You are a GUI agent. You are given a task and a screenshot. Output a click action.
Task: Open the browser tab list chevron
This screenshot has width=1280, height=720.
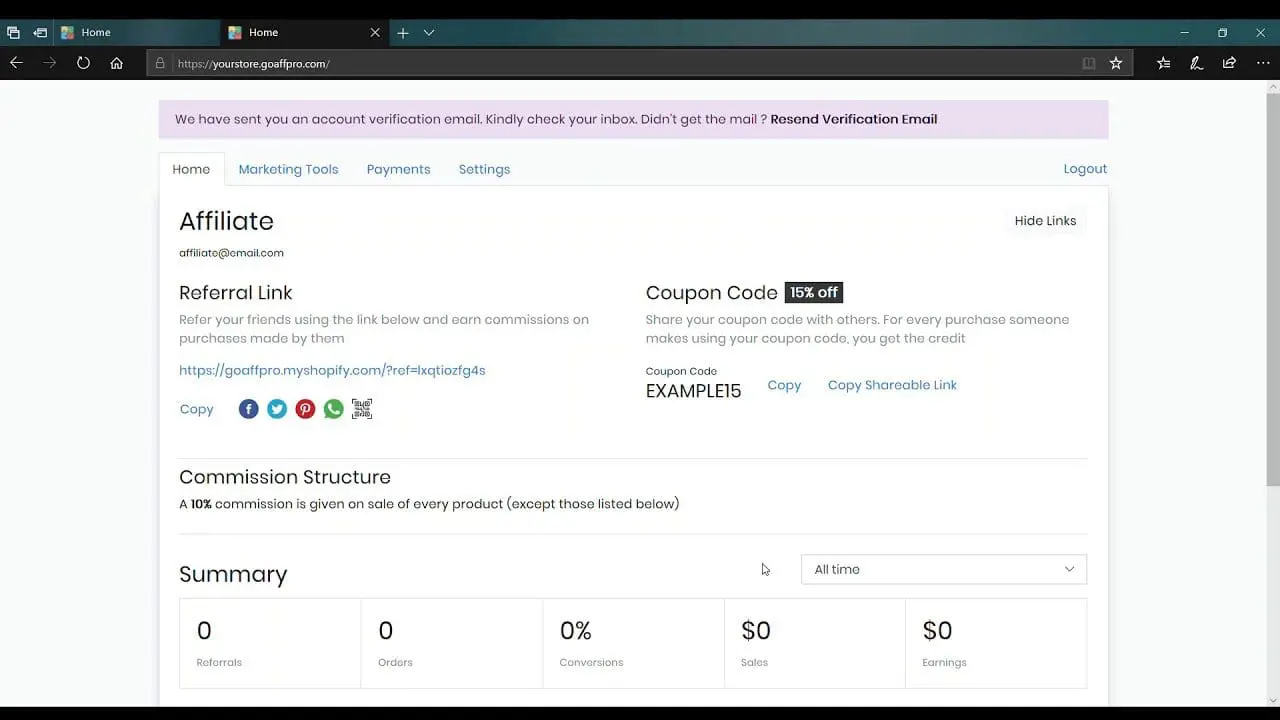429,33
